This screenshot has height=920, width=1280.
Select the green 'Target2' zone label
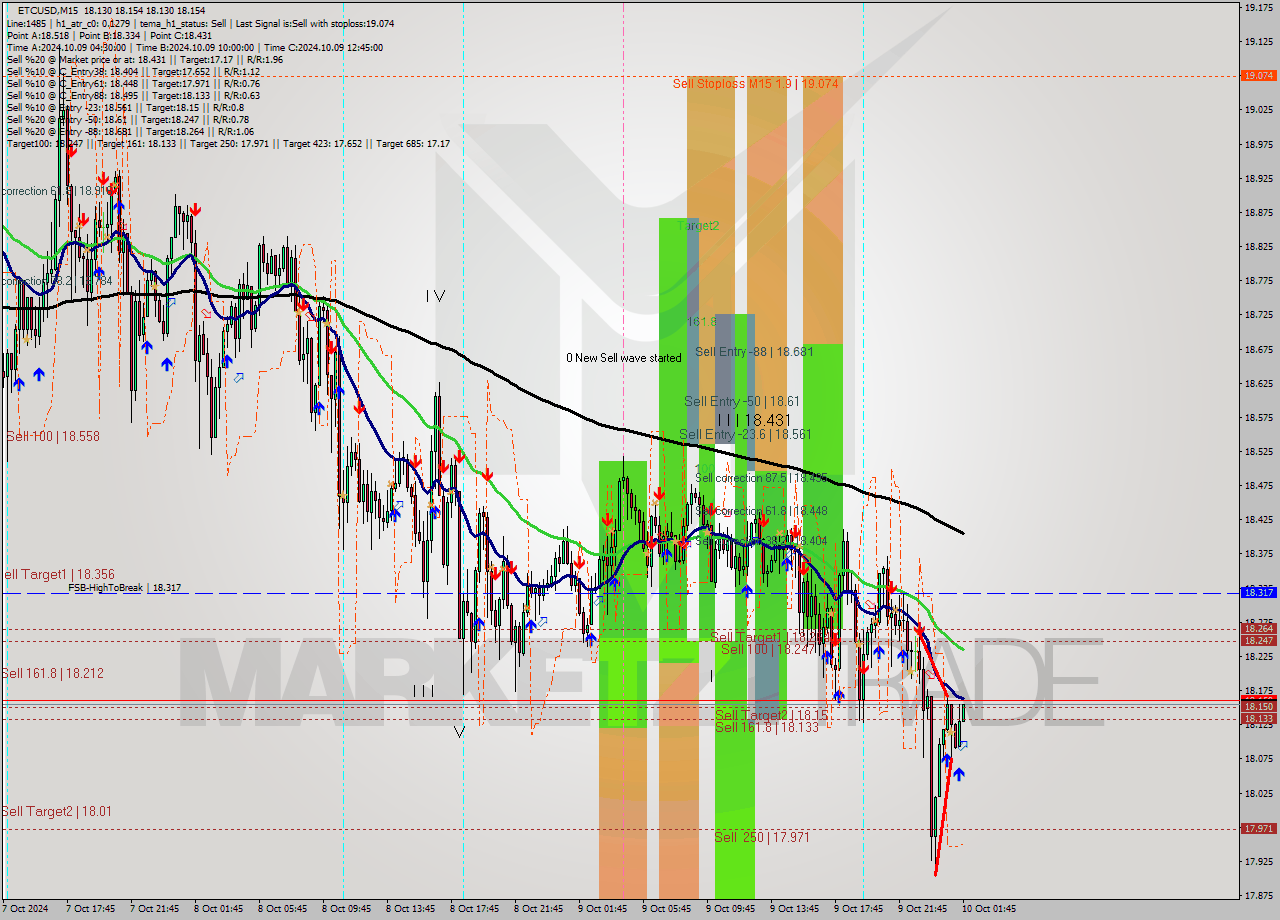click(x=698, y=226)
